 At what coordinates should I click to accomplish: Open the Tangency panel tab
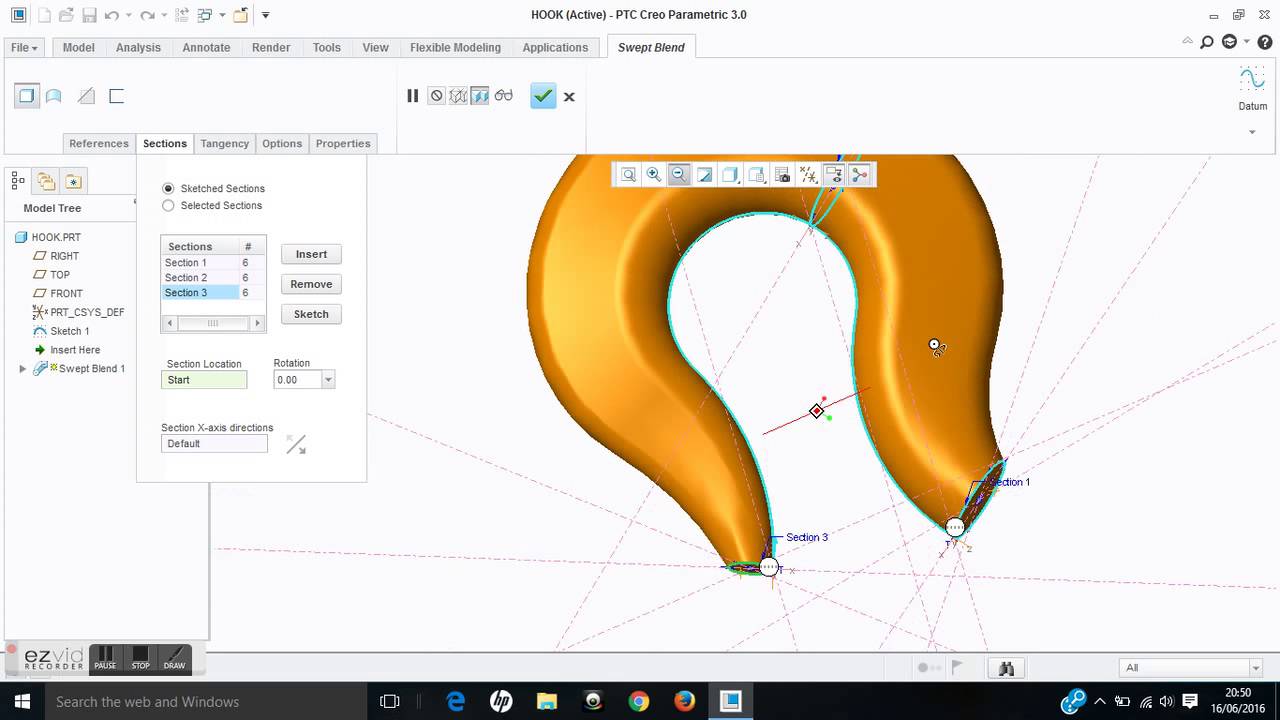[x=224, y=143]
